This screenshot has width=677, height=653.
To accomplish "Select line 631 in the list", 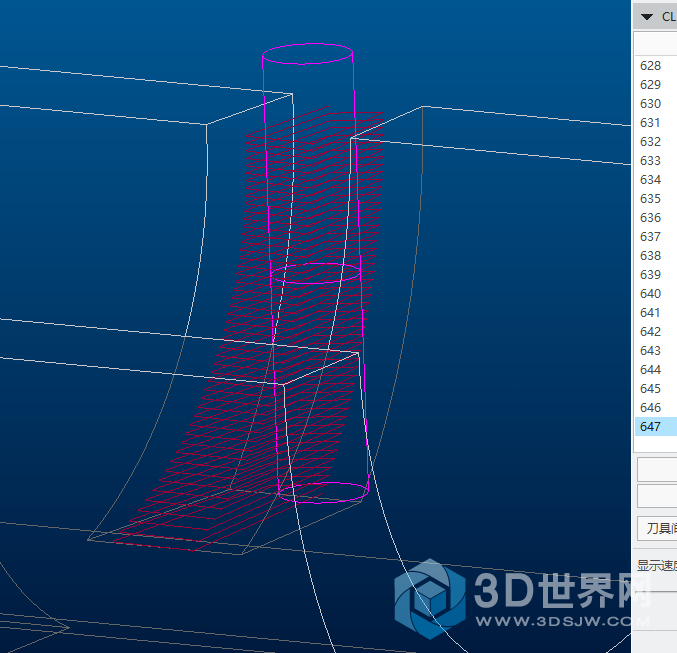I will tap(656, 123).
